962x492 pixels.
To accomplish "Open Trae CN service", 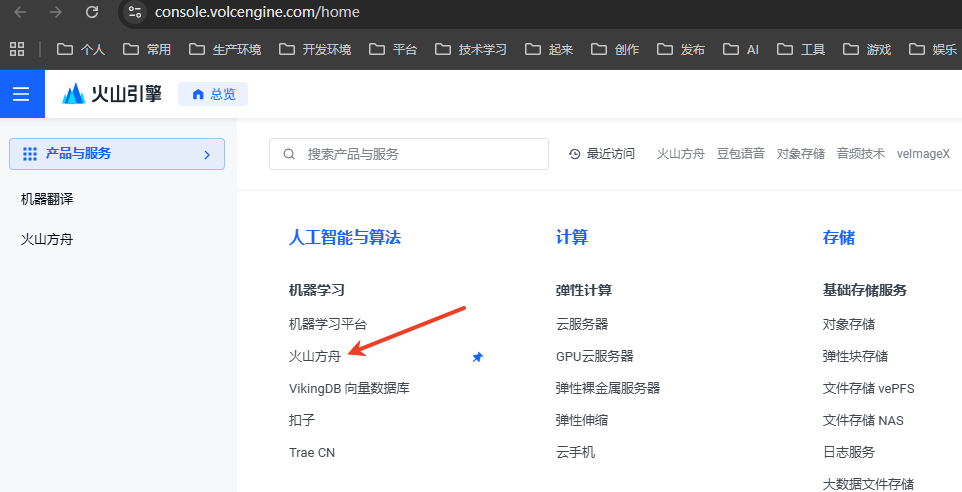I will tap(312, 453).
